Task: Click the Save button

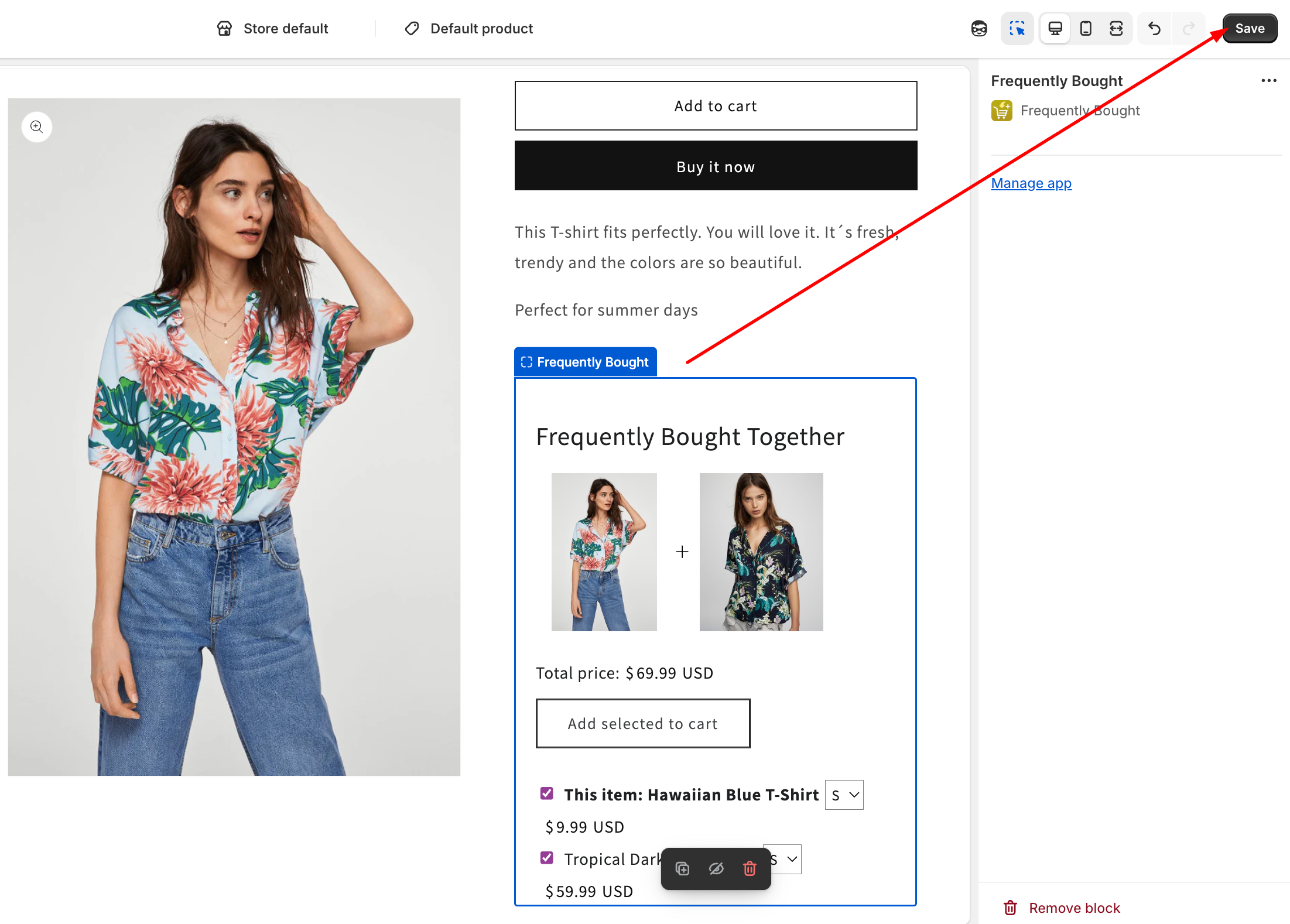Action: click(1250, 28)
